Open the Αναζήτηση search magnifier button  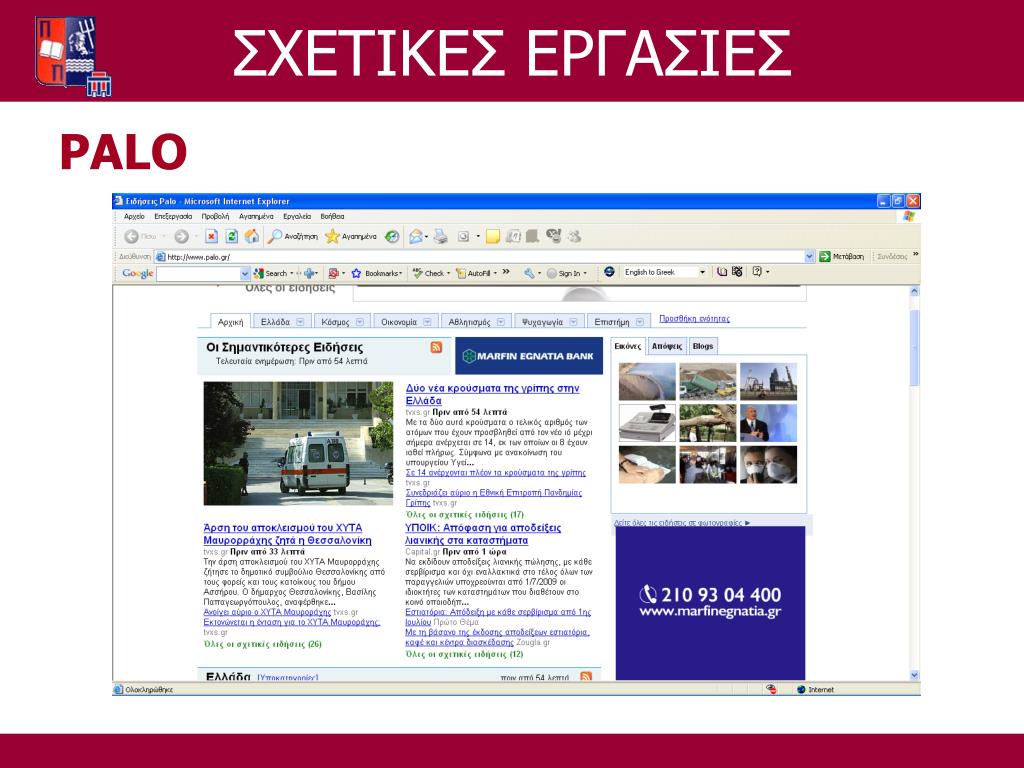click(293, 236)
